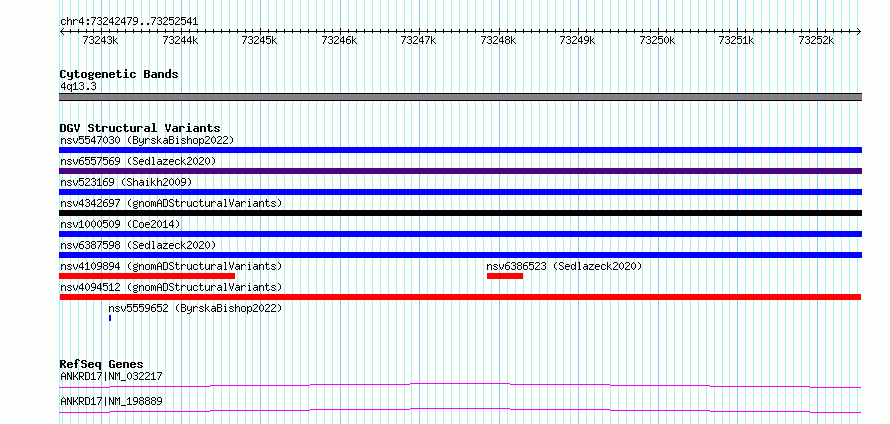Image resolution: width=890 pixels, height=424 pixels.
Task: Click the right arrowhead of the ruler
Action: click(x=859, y=31)
